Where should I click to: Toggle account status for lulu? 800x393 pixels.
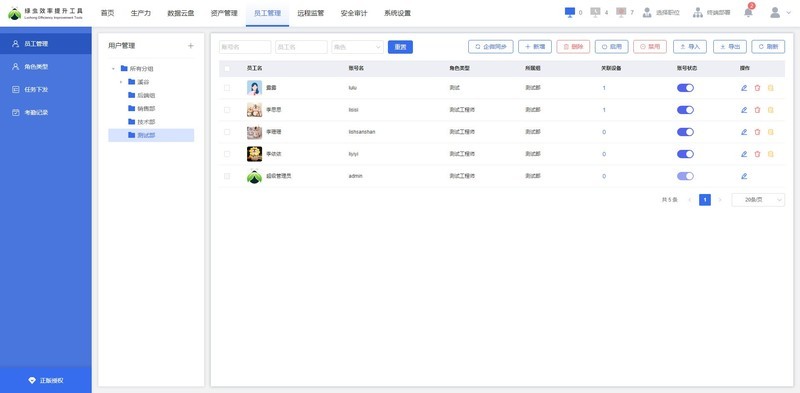tap(685, 88)
